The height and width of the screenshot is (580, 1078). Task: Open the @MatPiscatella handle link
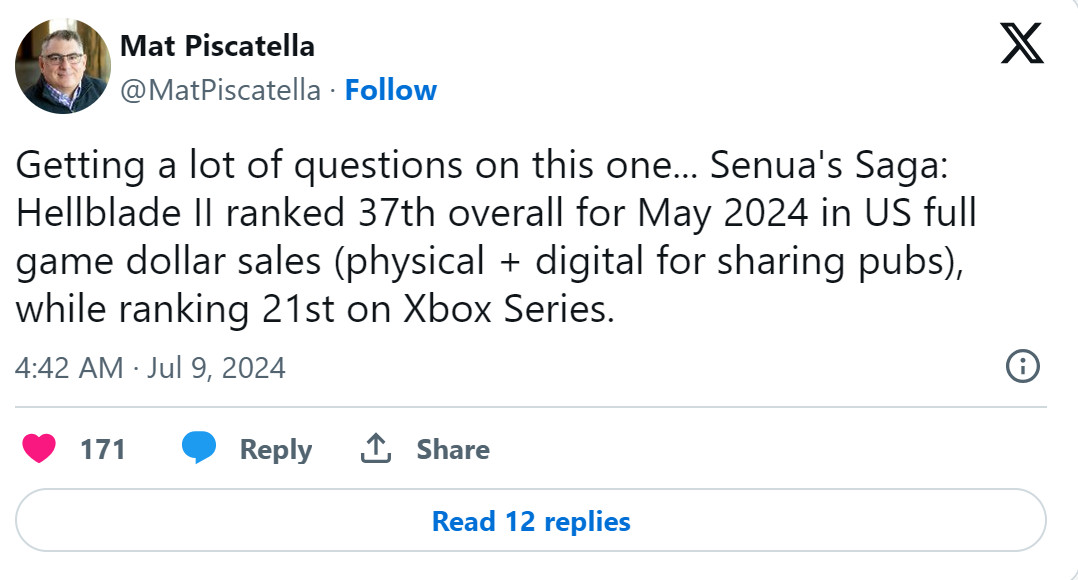point(220,90)
